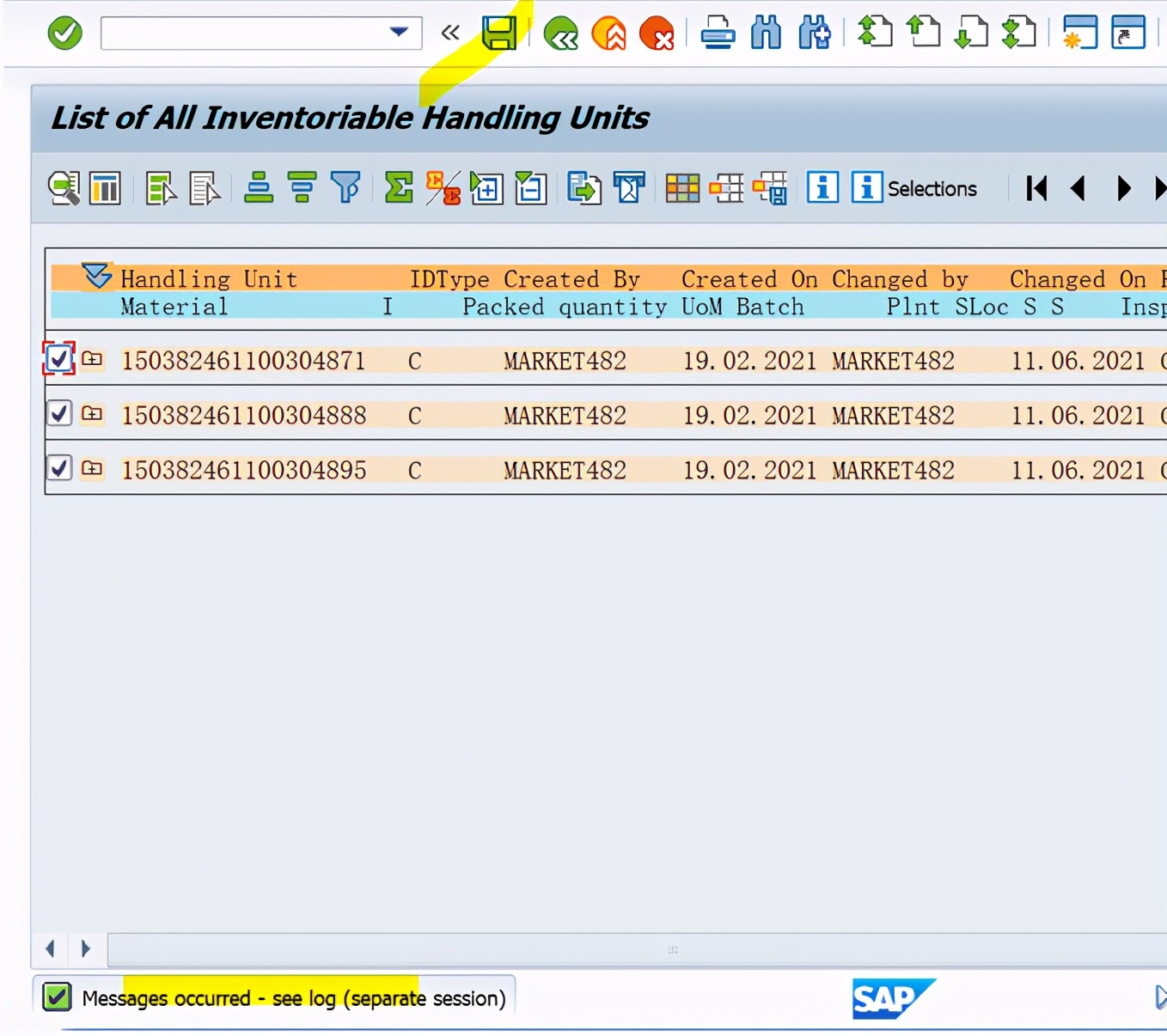Collapse the command field with double chevron

click(450, 34)
